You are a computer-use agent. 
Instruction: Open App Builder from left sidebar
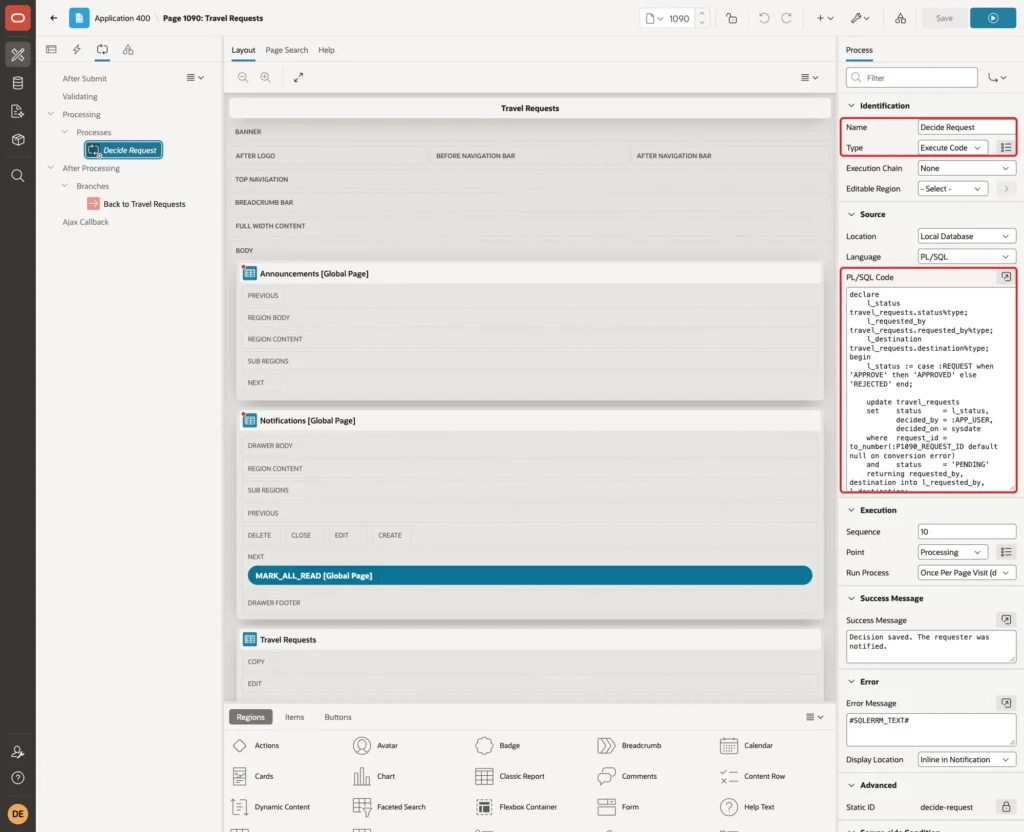pyautogui.click(x=18, y=54)
